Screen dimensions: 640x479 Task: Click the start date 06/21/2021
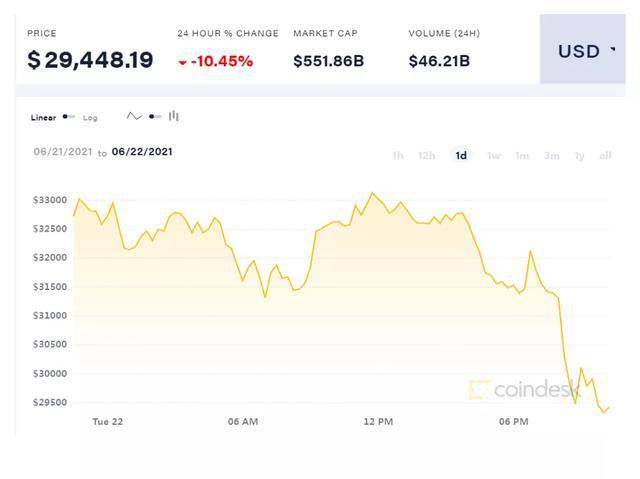pyautogui.click(x=63, y=151)
